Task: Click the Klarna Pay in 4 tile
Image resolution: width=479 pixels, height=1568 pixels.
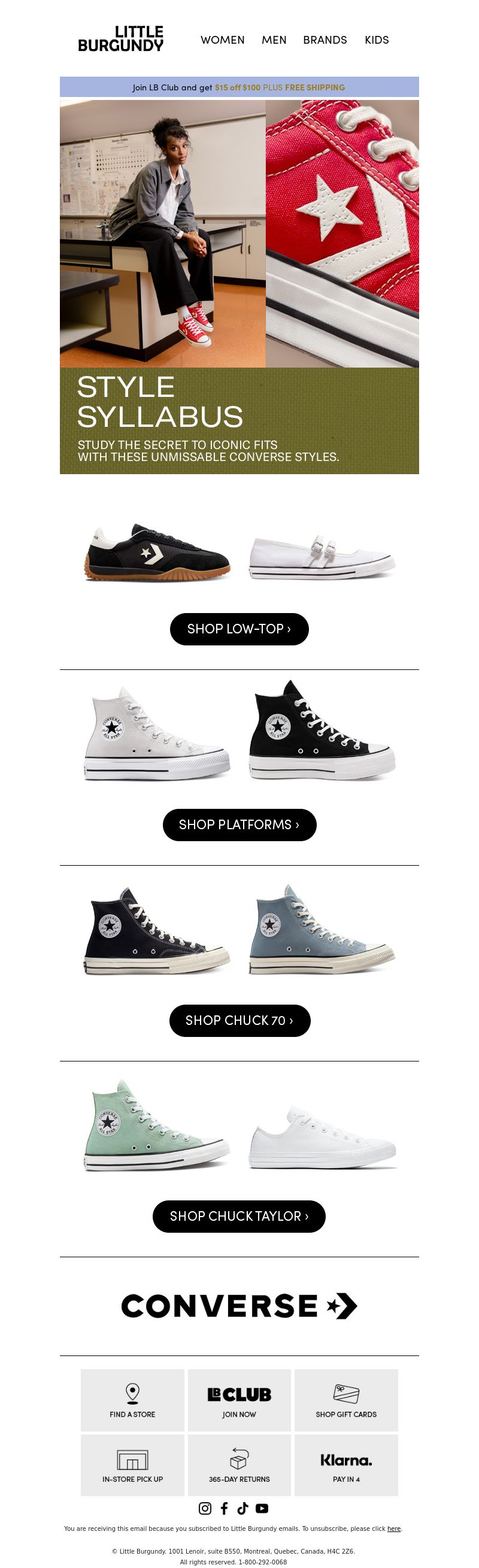Action: pyautogui.click(x=346, y=1465)
